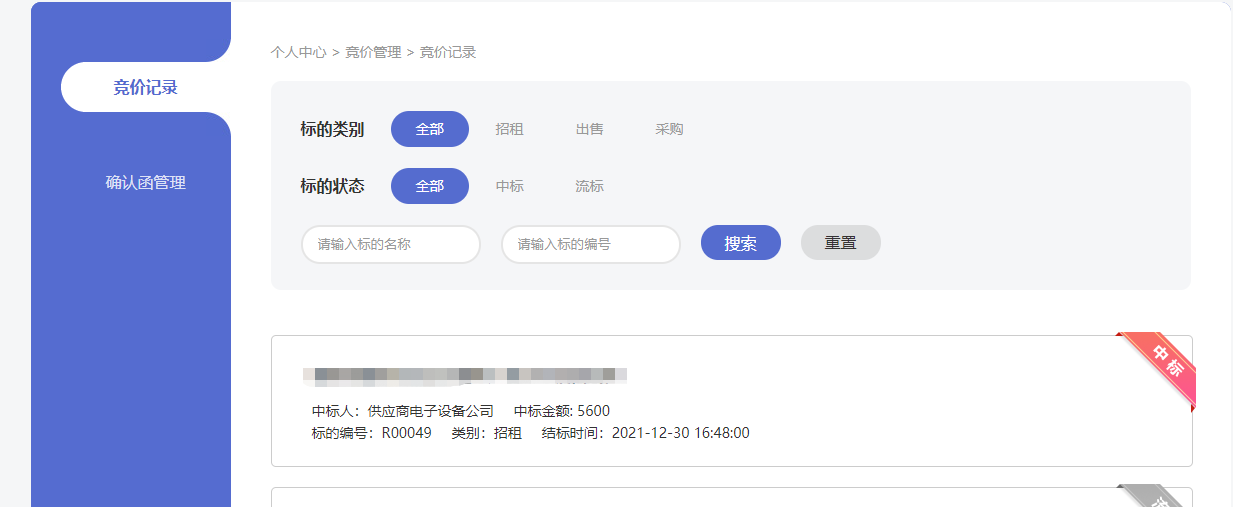Image resolution: width=1233 pixels, height=507 pixels.
Task: Click the blurred title of record R00049
Action: (465, 375)
